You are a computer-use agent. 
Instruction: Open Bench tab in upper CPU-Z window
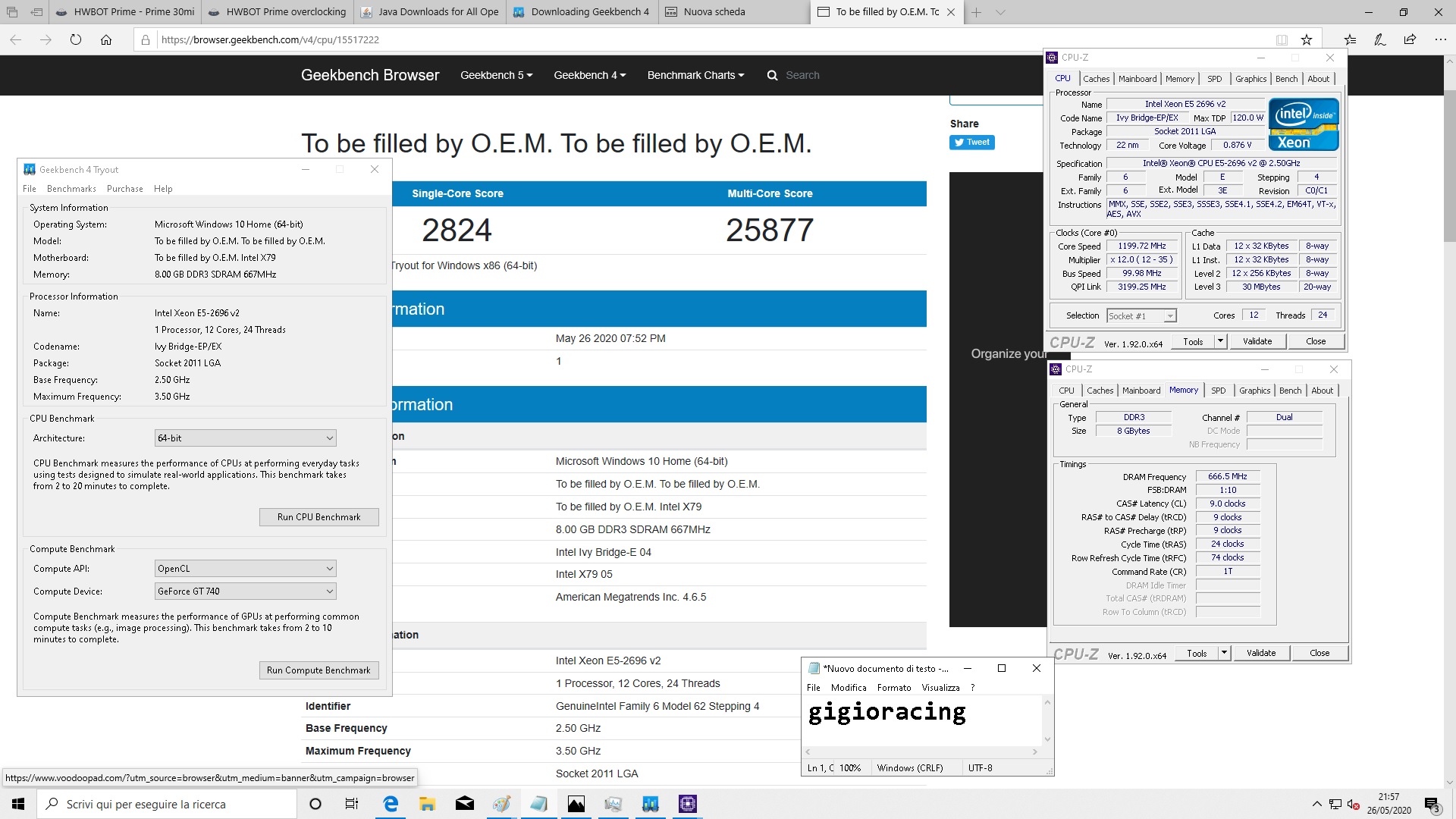coord(1286,79)
